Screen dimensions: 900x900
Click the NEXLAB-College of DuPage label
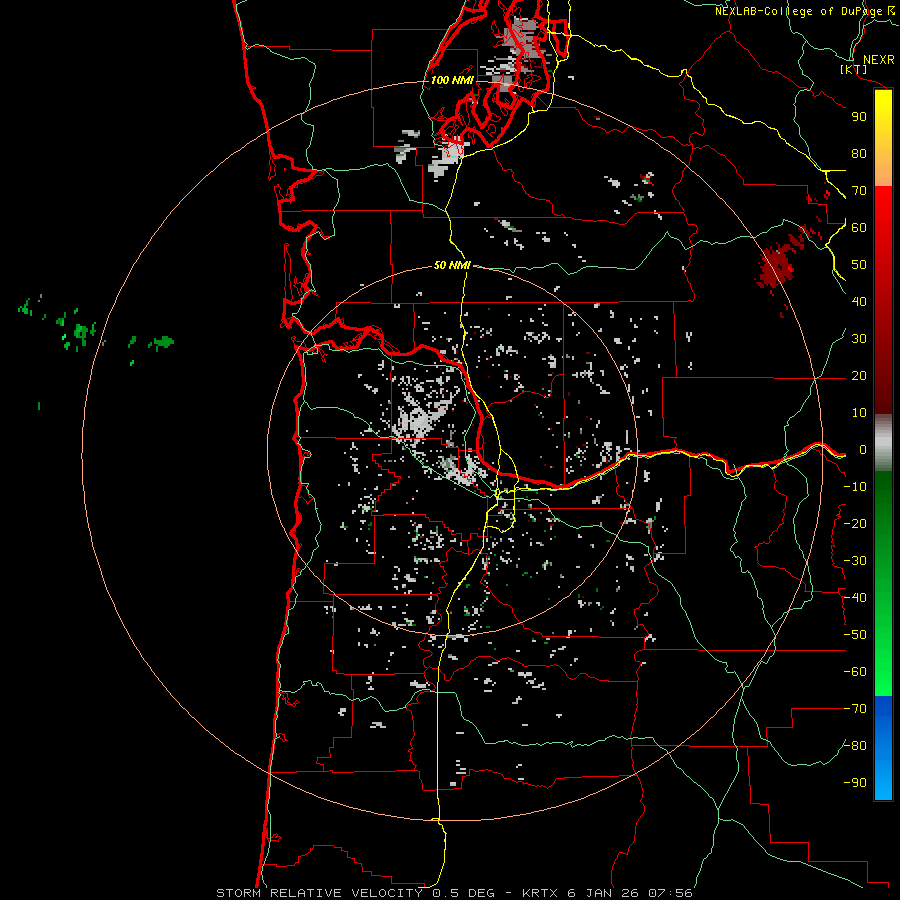coord(798,11)
